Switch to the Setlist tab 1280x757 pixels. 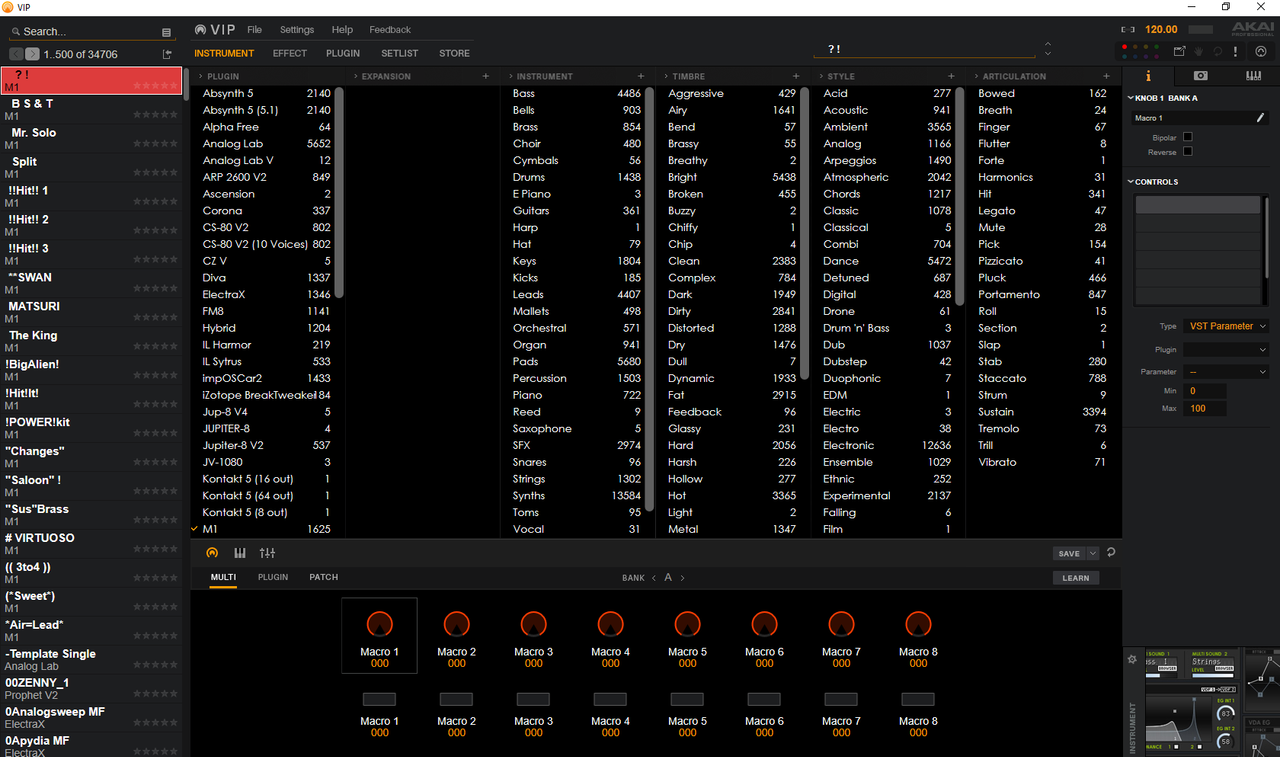400,53
